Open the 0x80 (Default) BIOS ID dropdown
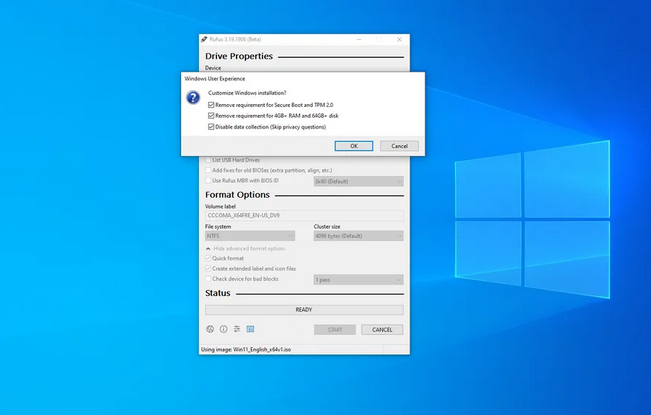The height and width of the screenshot is (415, 651). tap(358, 181)
